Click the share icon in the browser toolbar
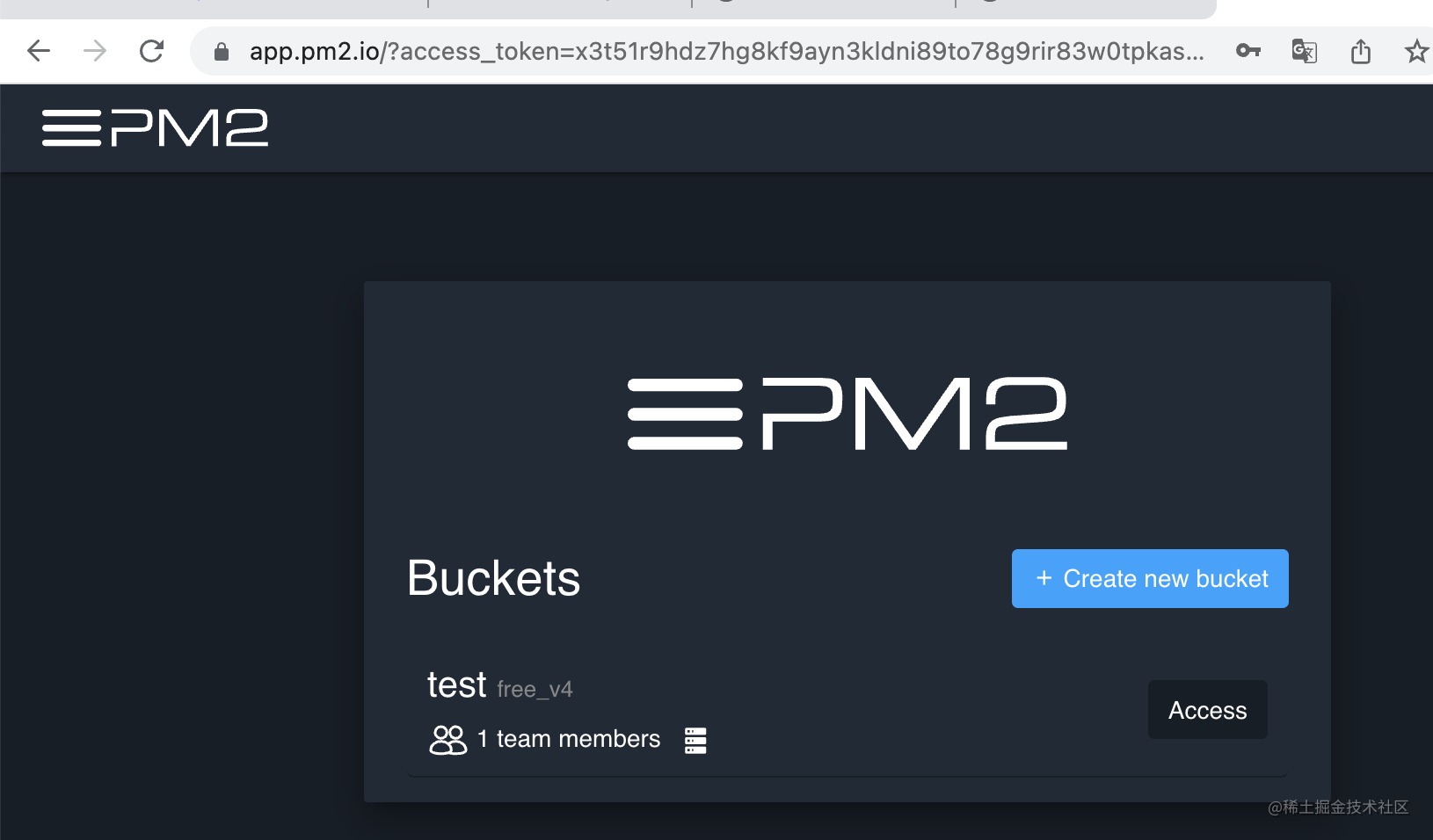Screen dimensions: 1433x840 pyautogui.click(x=1362, y=51)
